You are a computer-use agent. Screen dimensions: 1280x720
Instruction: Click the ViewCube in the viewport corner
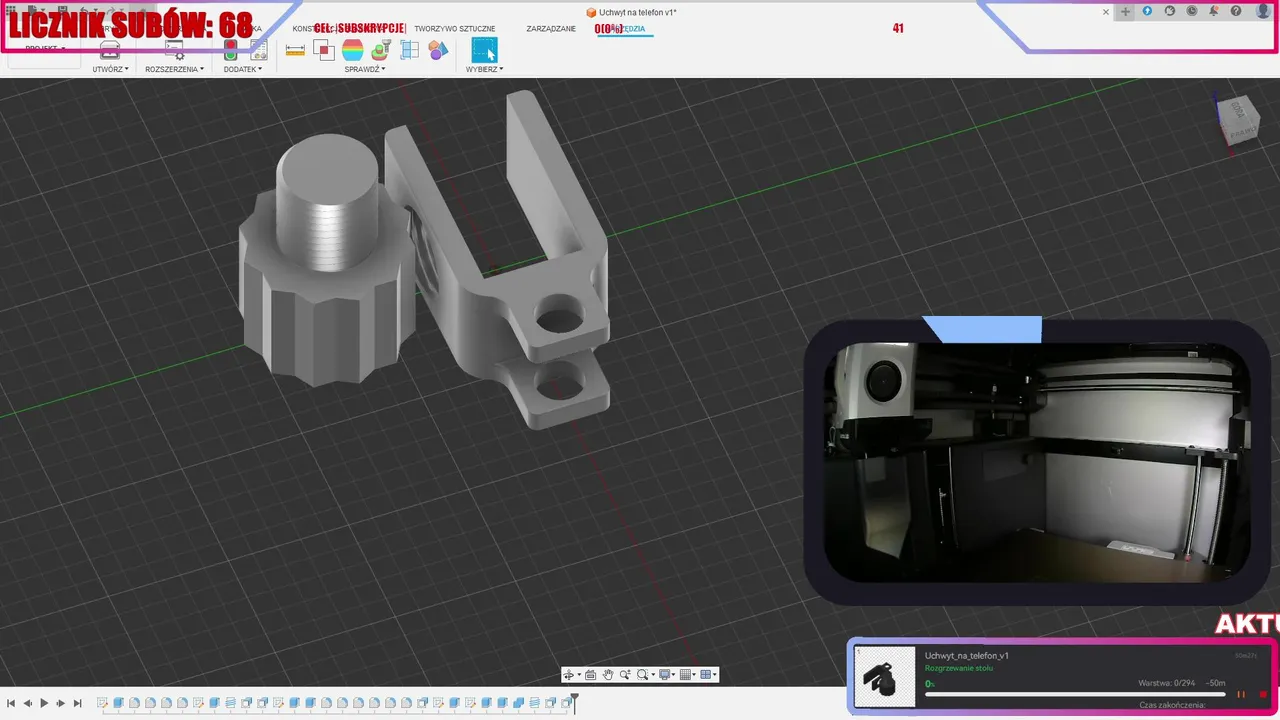(1237, 122)
